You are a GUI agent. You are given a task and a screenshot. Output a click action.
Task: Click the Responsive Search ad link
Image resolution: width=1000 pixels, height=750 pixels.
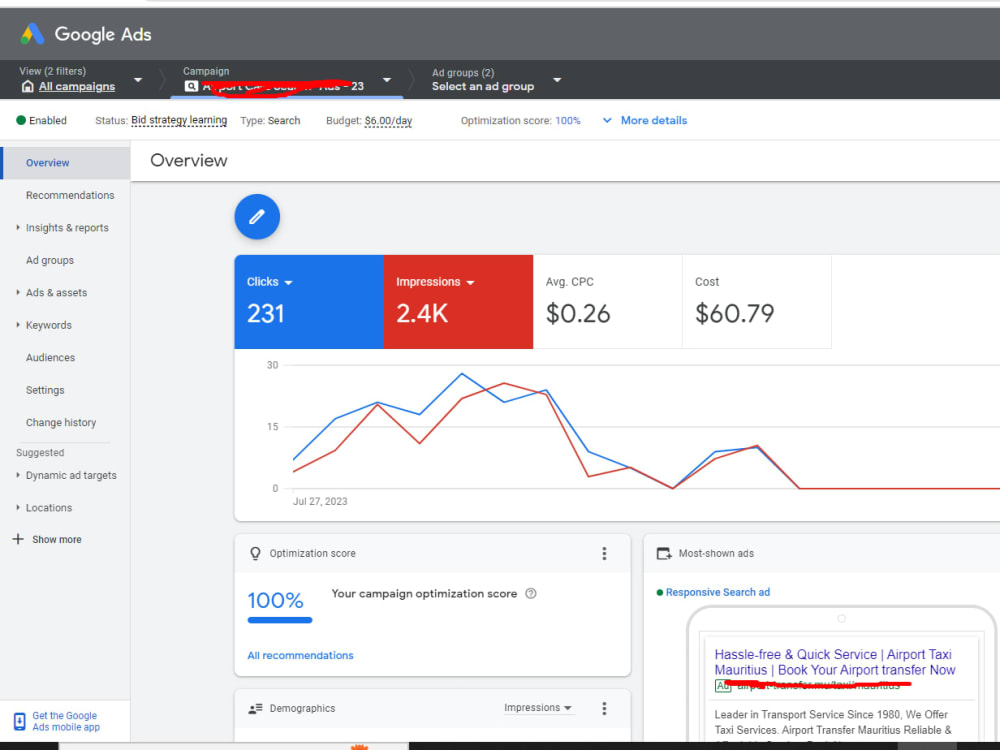717,592
